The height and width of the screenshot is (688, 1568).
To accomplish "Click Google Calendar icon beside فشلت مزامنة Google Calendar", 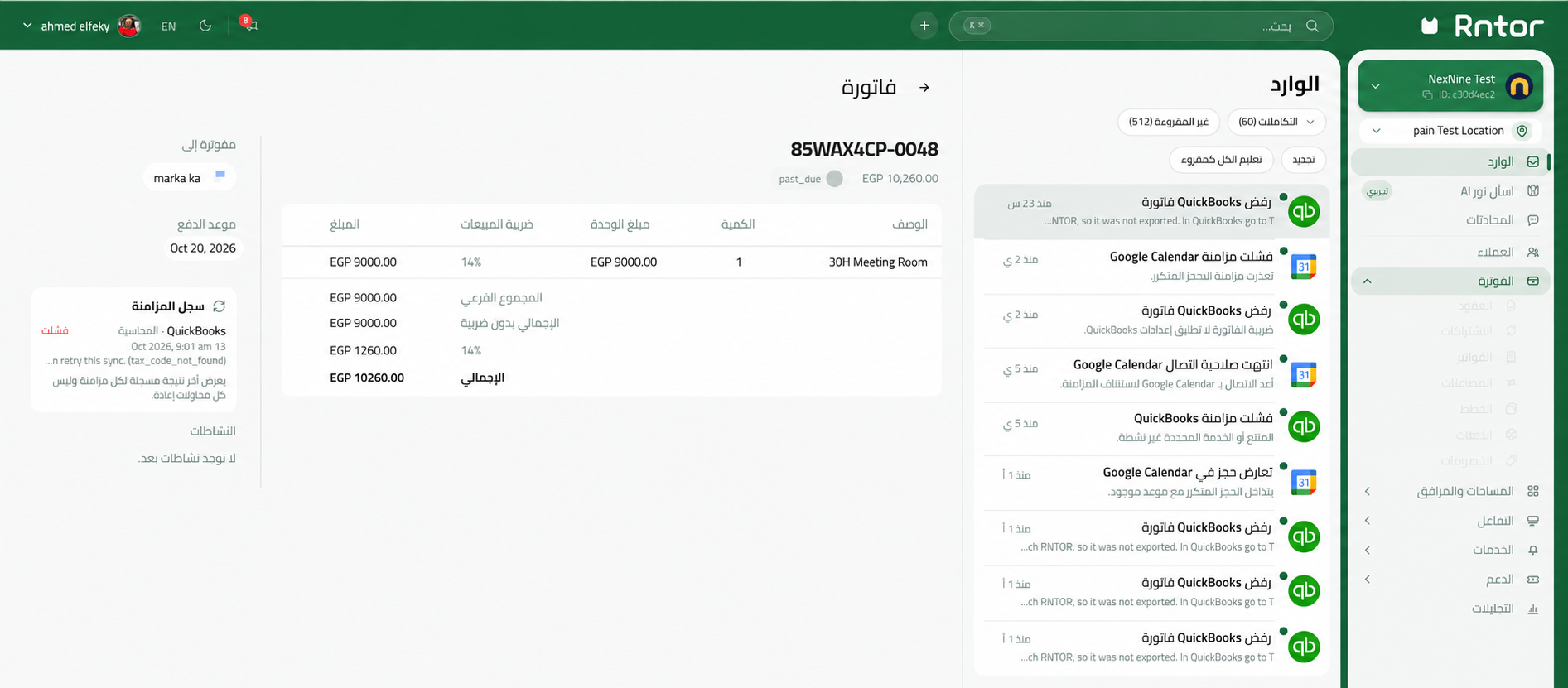I will click(1304, 267).
